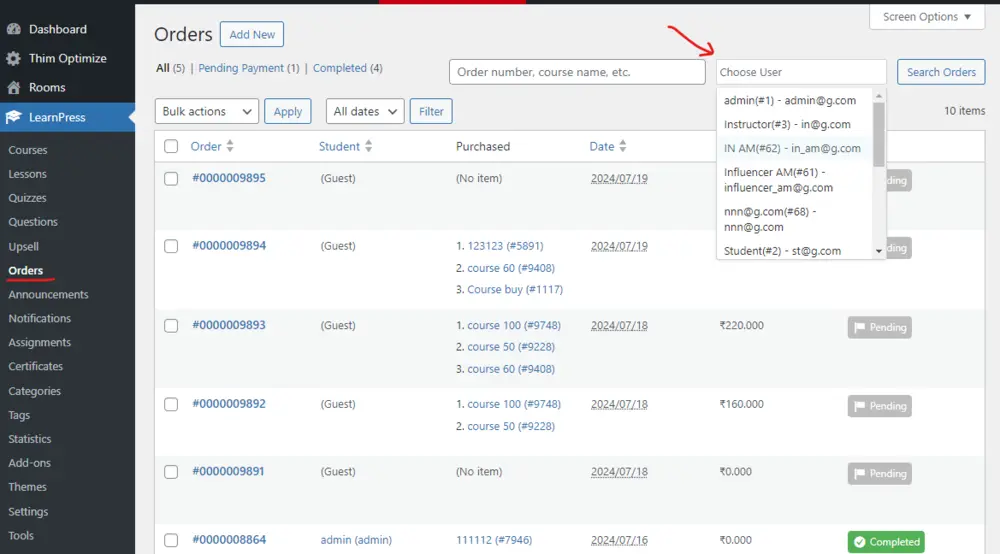The width and height of the screenshot is (1000, 554).
Task: Select admin(#1) user from dropdown
Action: (x=795, y=100)
